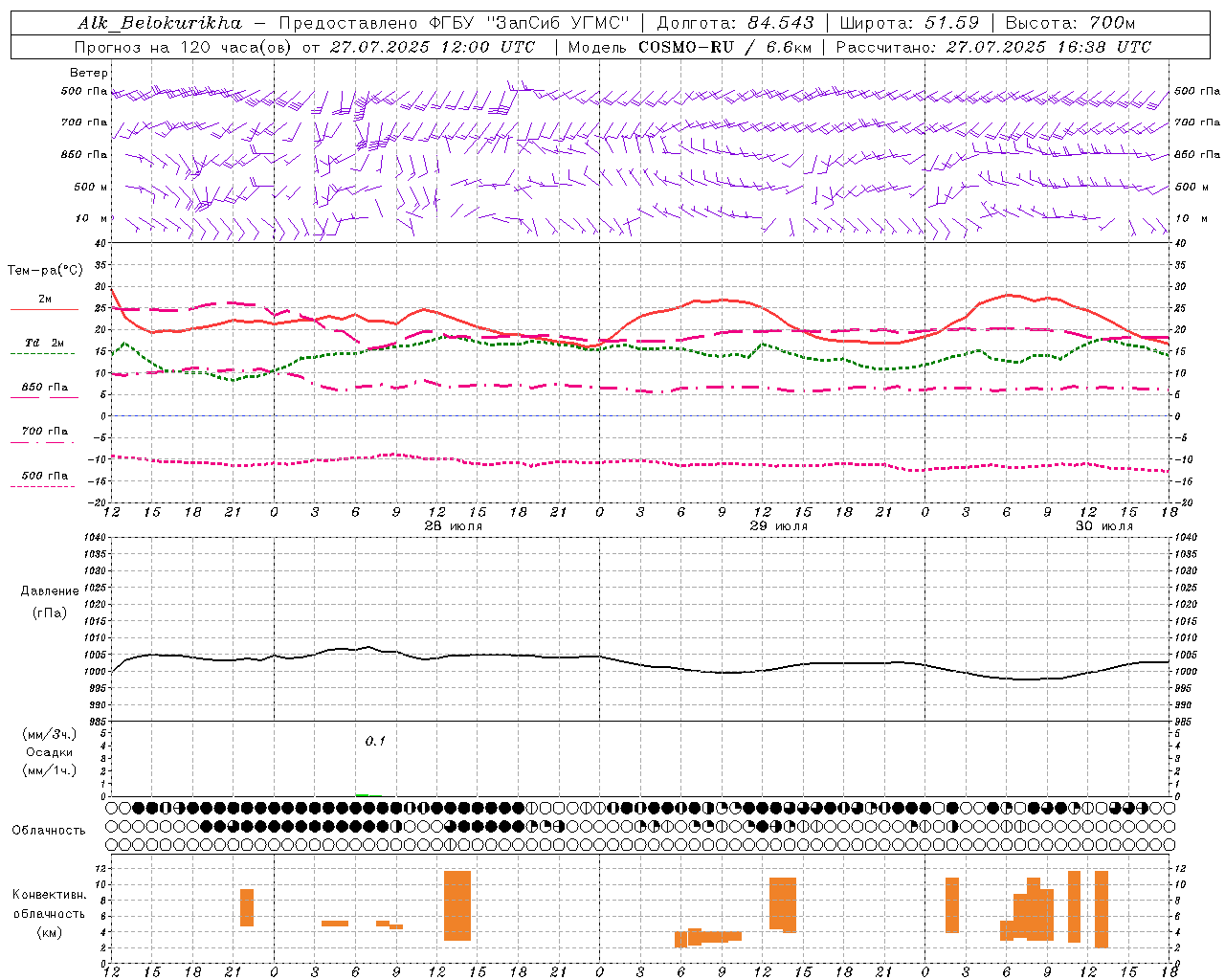This screenshot has width=1225, height=980.
Task: Click the 700 гПа temperature legend label
Action: point(45,432)
